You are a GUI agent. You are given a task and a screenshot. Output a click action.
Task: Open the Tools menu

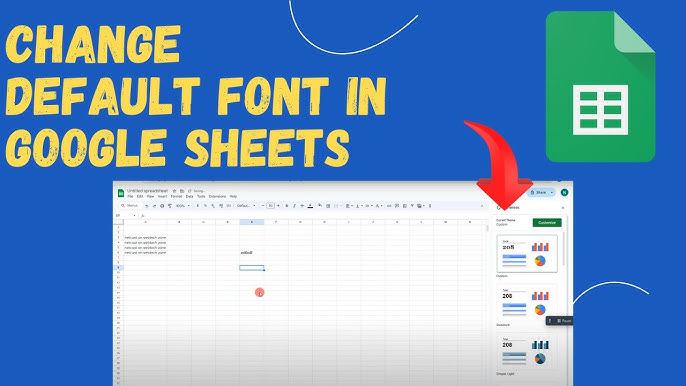(x=201, y=197)
